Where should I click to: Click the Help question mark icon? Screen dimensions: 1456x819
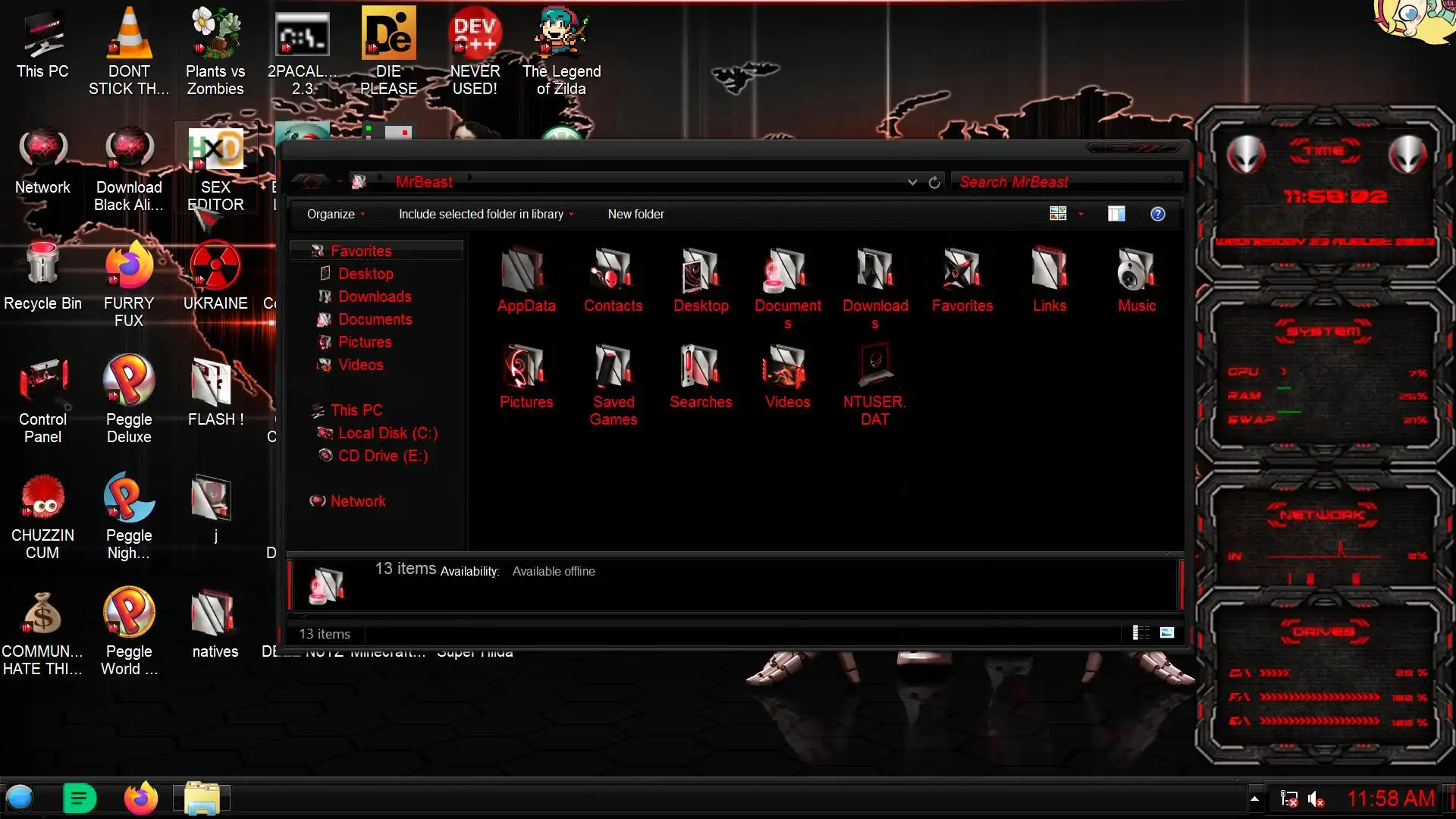(1157, 214)
